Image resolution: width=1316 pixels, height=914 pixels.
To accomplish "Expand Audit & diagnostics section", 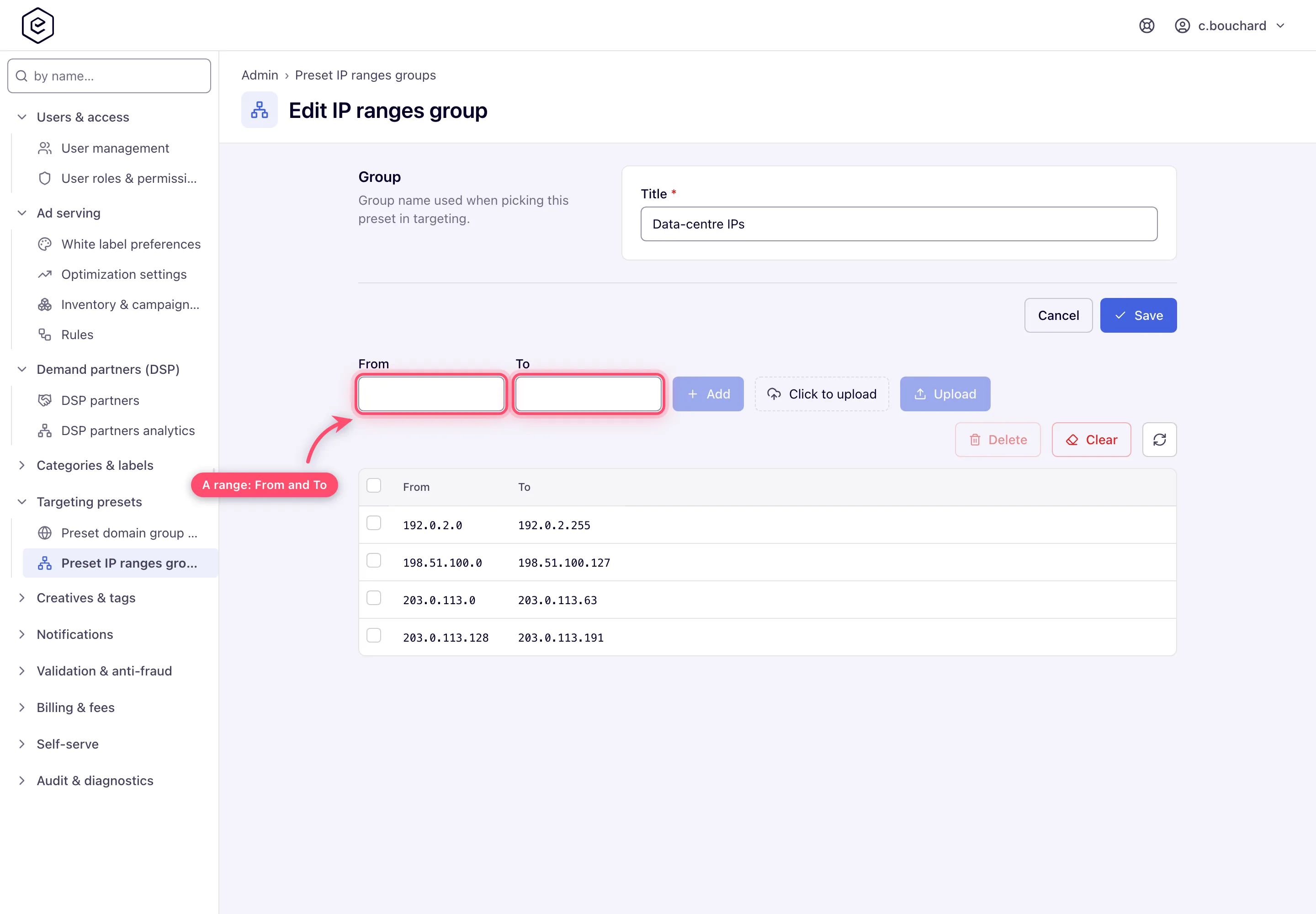I will 22,781.
